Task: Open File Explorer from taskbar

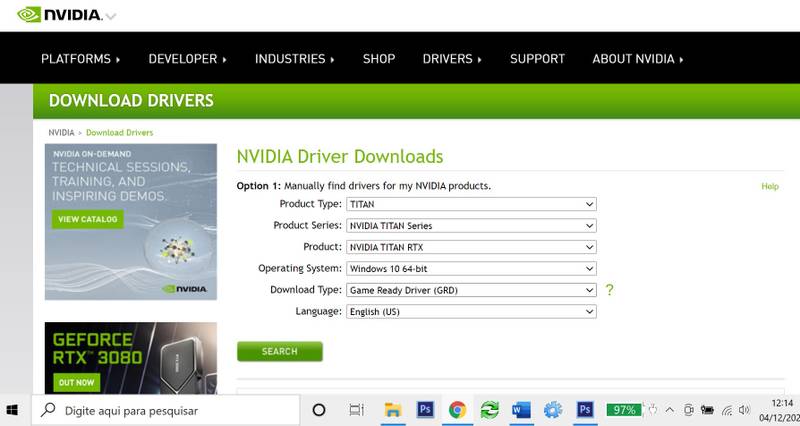Action: point(393,410)
